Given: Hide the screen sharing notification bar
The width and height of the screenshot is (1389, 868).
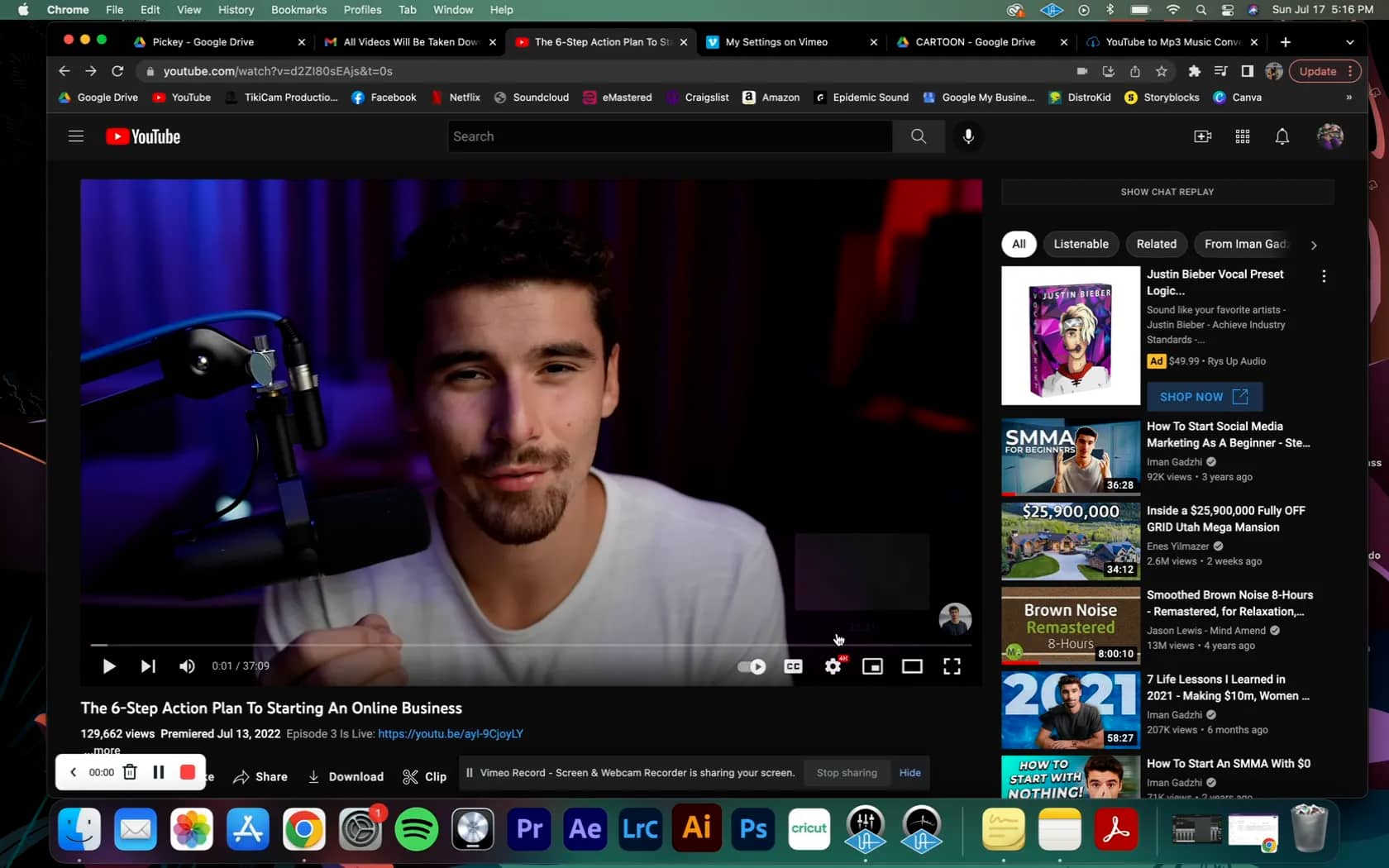Looking at the screenshot, I should [909, 773].
